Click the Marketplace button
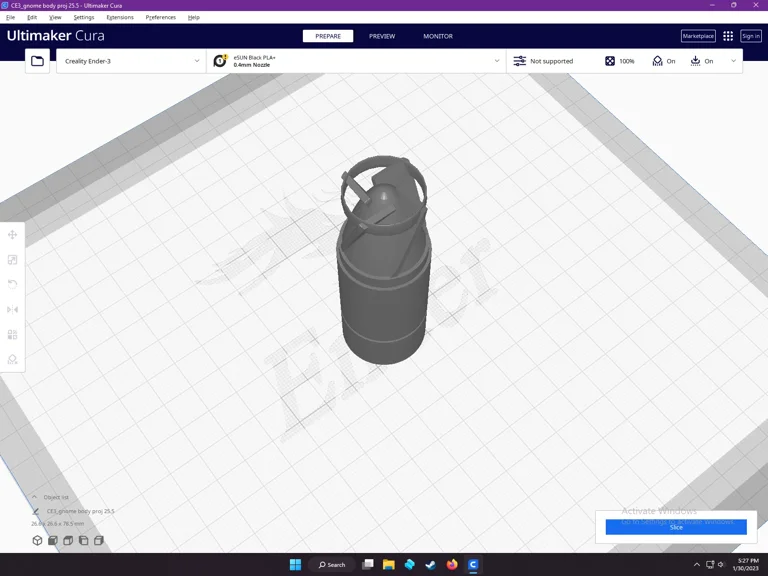This screenshot has width=768, height=576. click(698, 36)
